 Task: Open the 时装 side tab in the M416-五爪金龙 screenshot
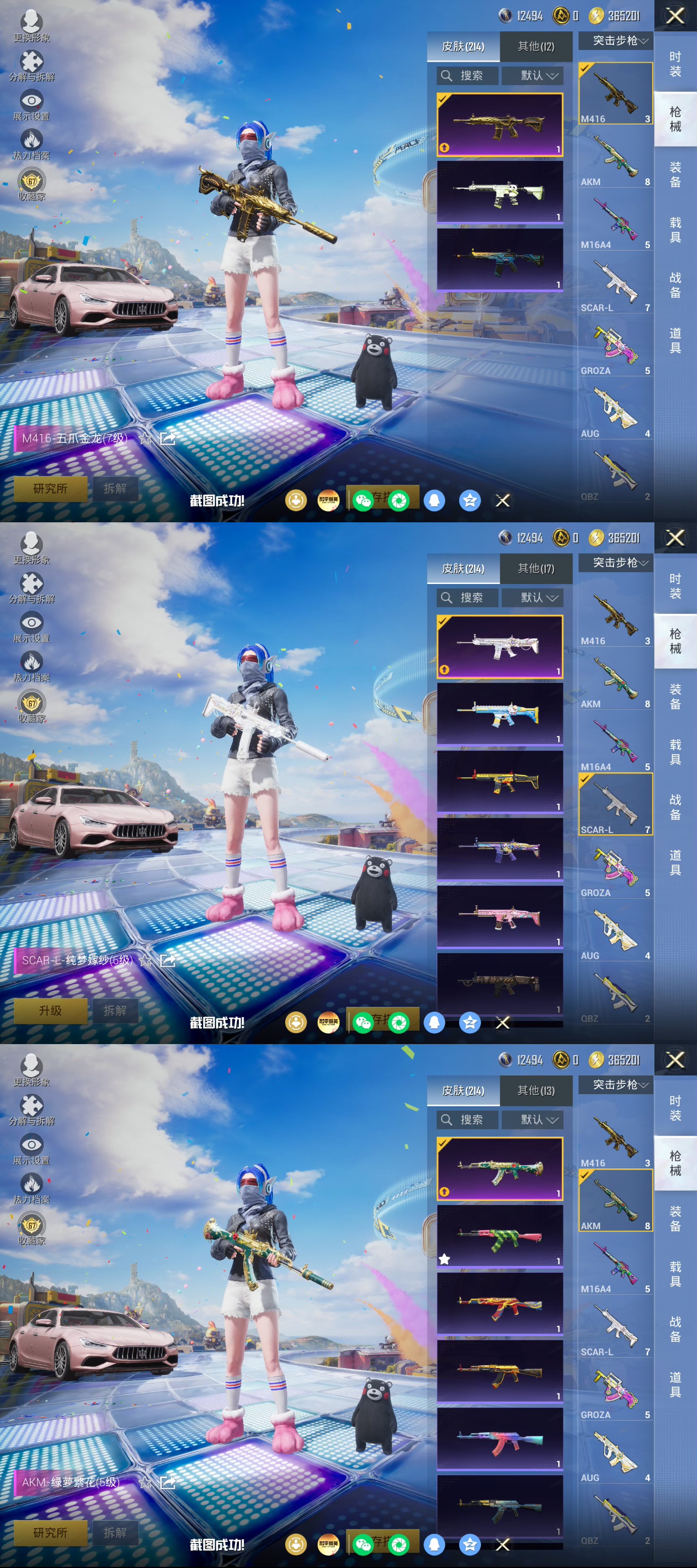tap(675, 64)
